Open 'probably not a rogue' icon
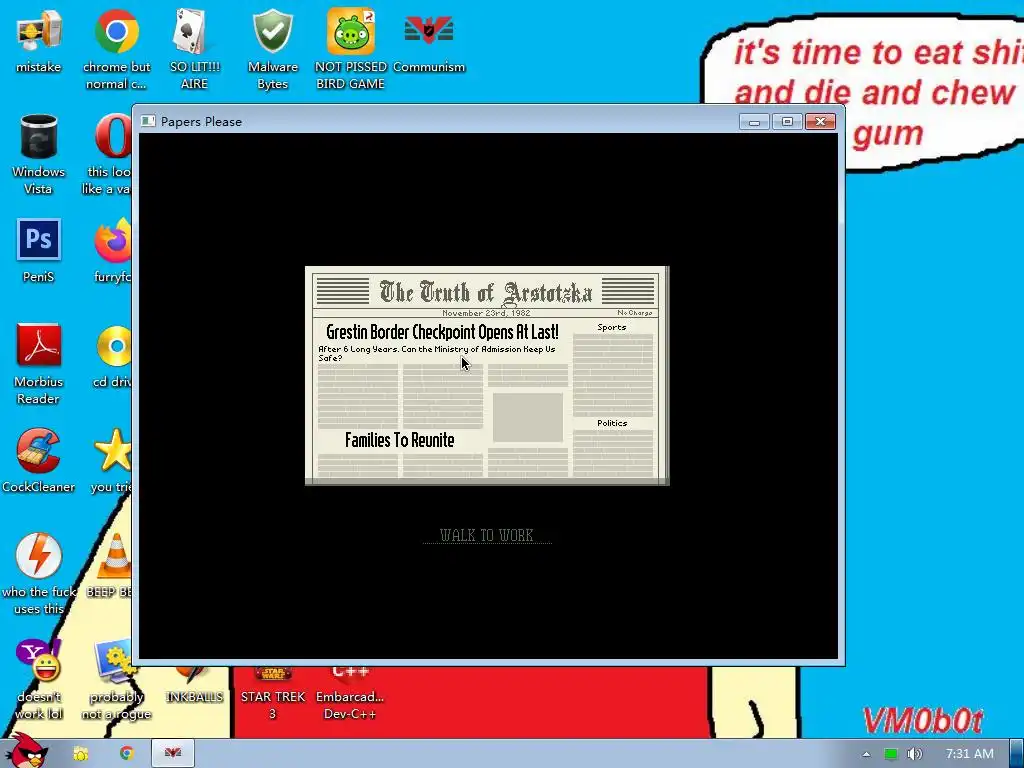 coord(116,679)
